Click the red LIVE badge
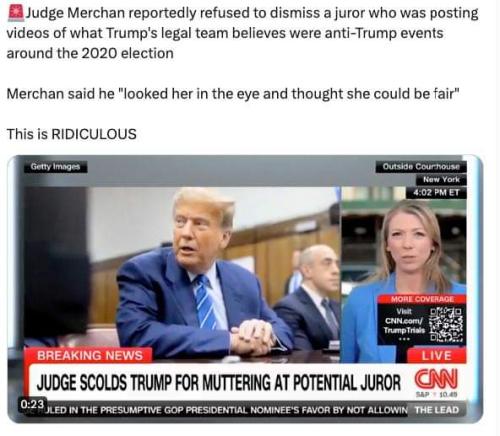500x436 pixels. click(437, 355)
